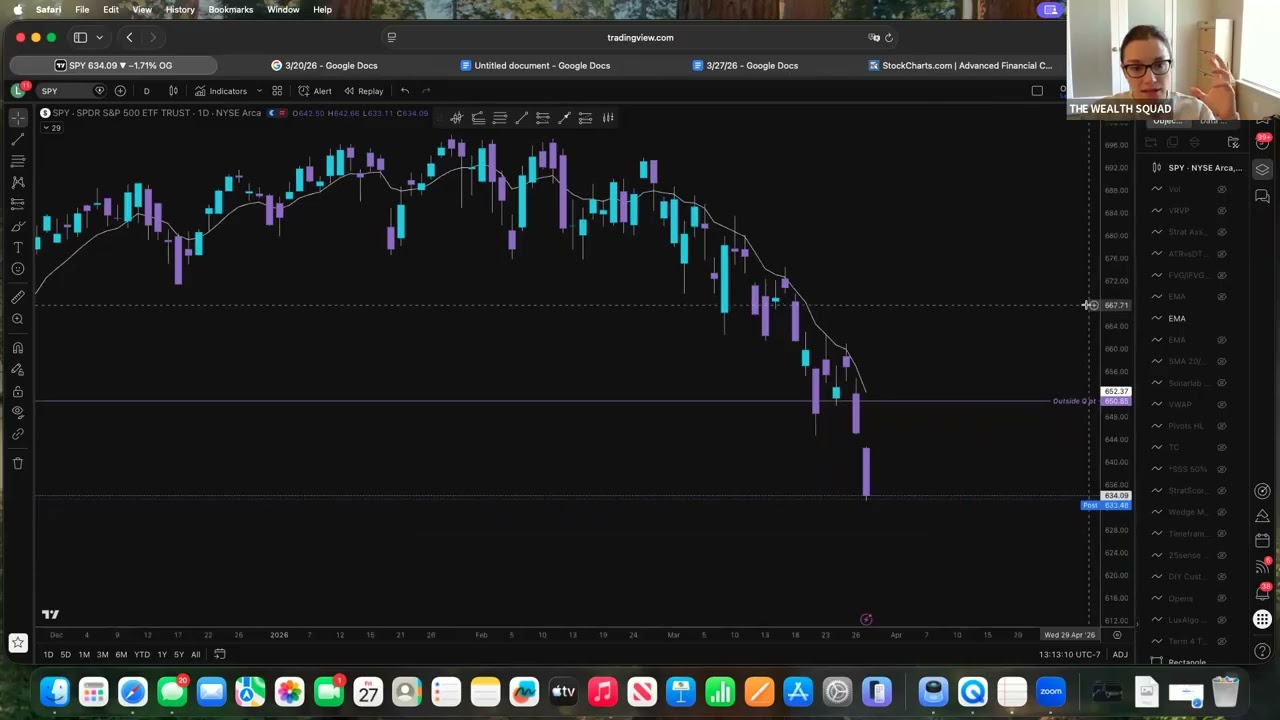Select the ruler measure tool
The width and height of the screenshot is (1280, 720).
[17, 297]
